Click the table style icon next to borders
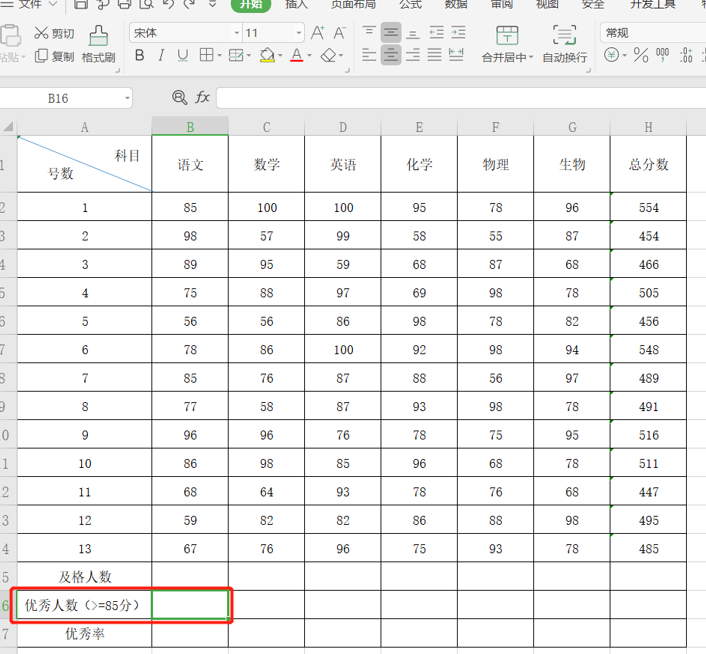The width and height of the screenshot is (706, 654). (236, 55)
